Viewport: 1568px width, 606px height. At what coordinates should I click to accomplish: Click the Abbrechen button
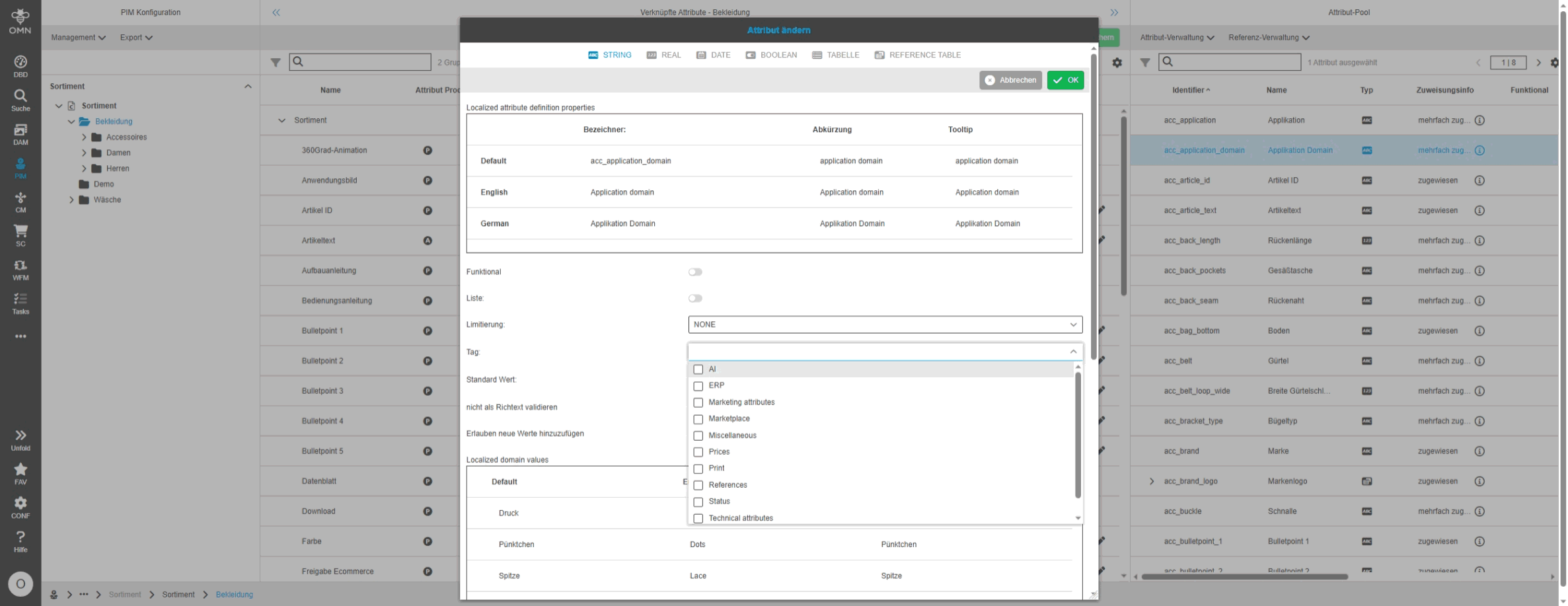pos(1010,81)
